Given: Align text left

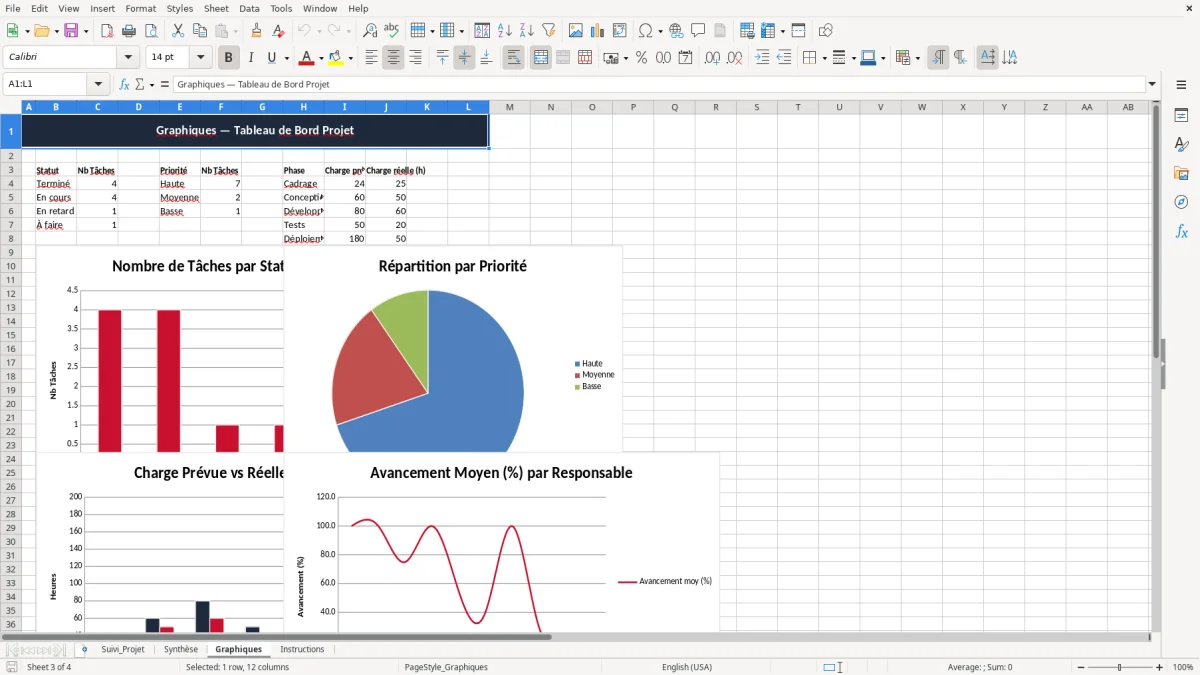Looking at the screenshot, I should (371, 58).
